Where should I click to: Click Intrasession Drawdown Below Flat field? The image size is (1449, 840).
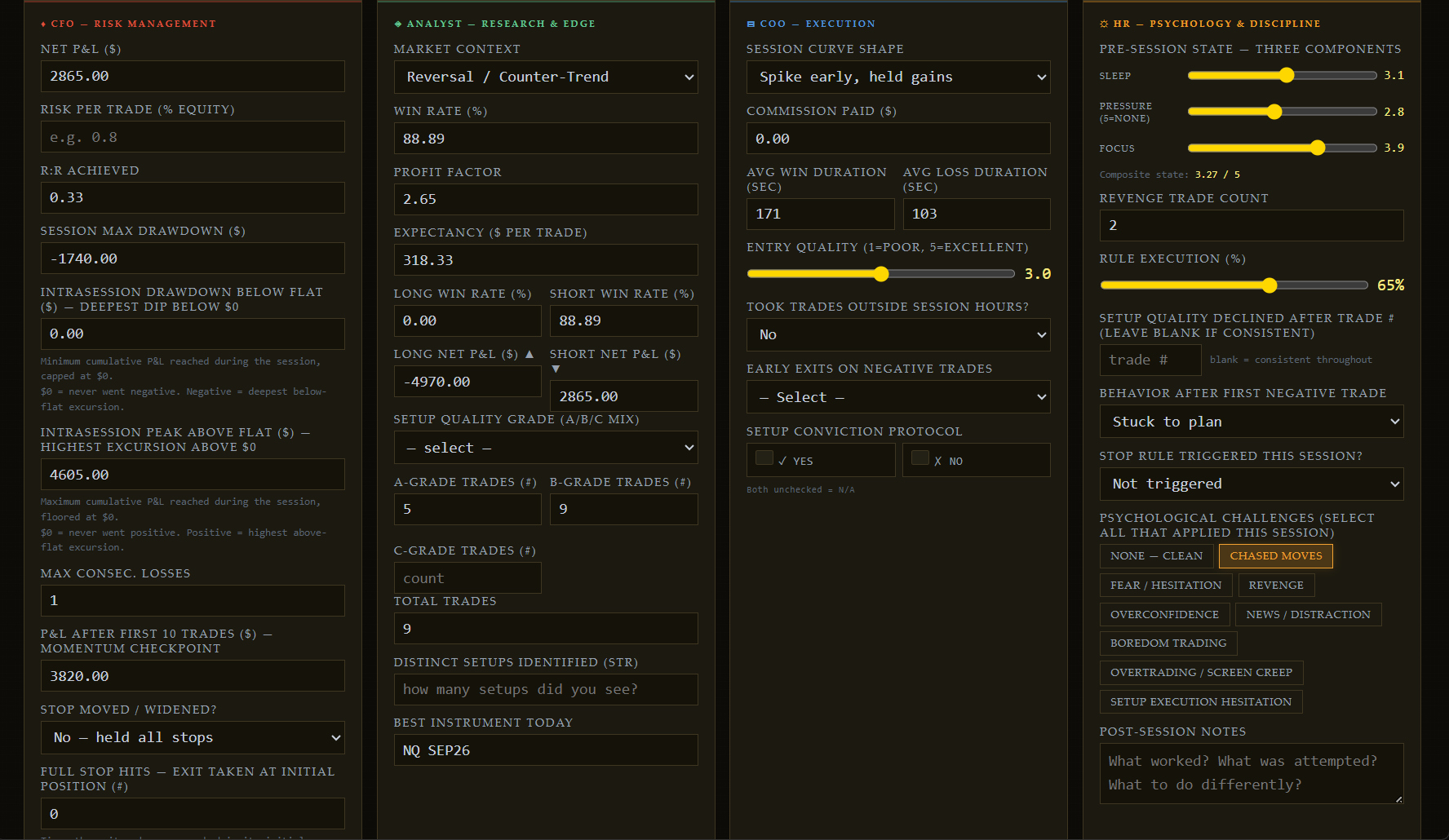pos(193,334)
